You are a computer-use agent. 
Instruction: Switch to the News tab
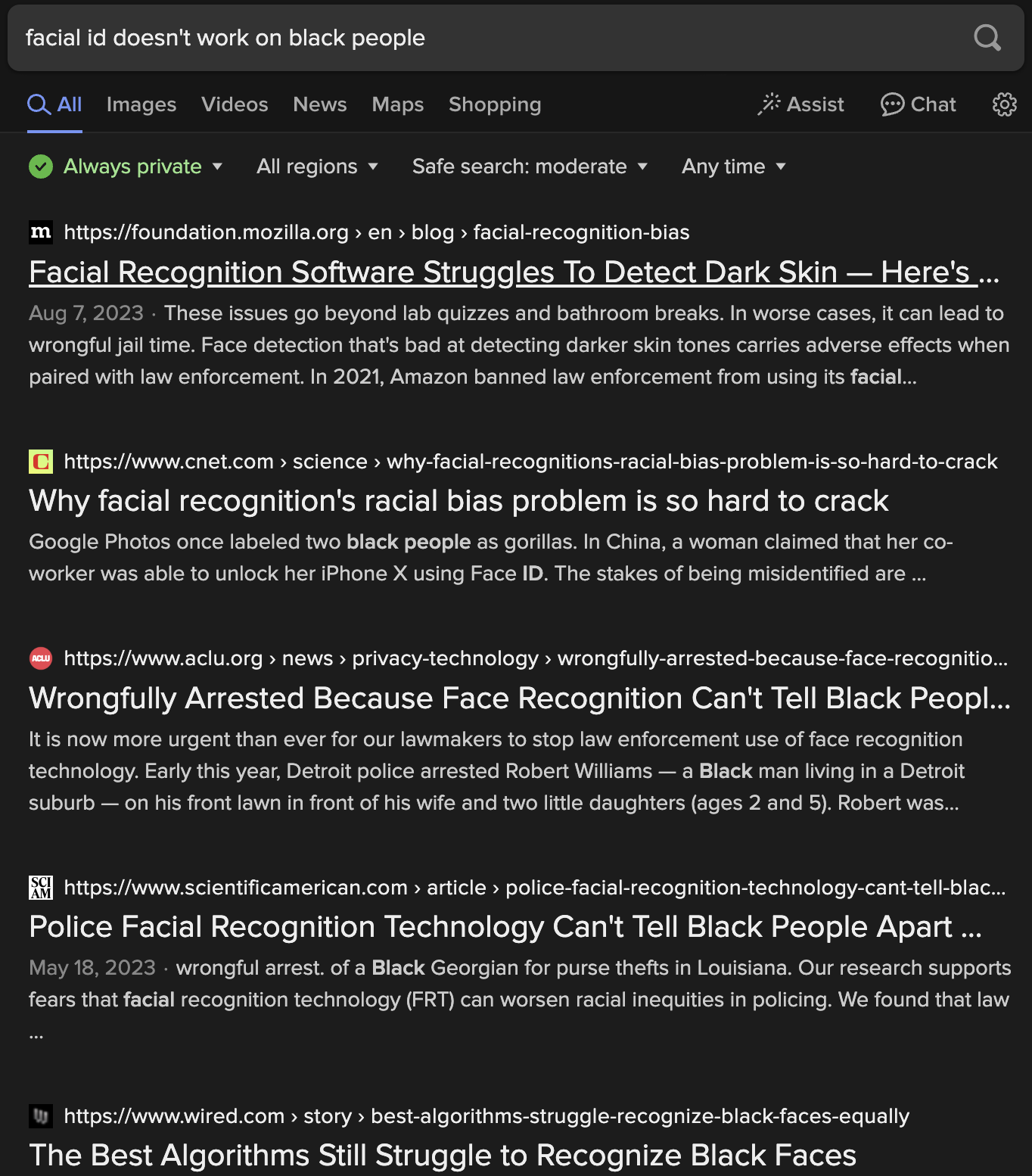[x=319, y=104]
